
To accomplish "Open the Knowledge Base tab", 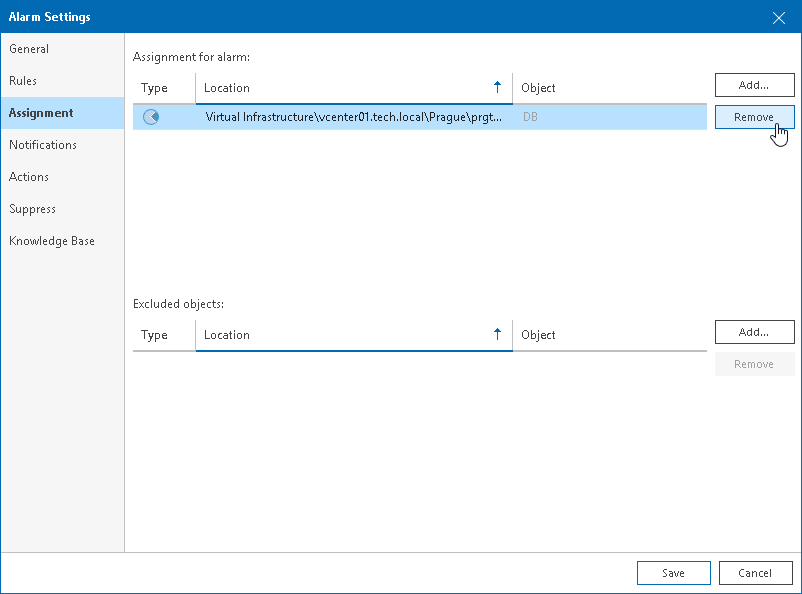I will 52,241.
